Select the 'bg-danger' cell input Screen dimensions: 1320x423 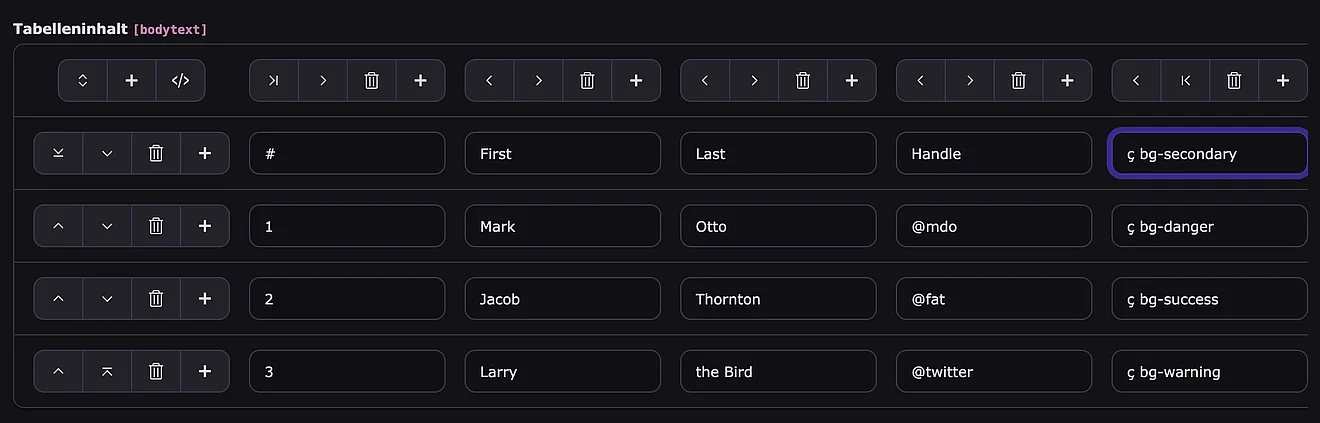1209,226
